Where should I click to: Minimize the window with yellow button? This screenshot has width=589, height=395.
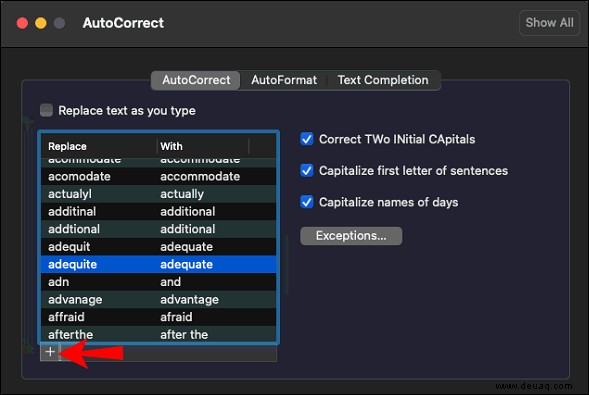(x=41, y=23)
